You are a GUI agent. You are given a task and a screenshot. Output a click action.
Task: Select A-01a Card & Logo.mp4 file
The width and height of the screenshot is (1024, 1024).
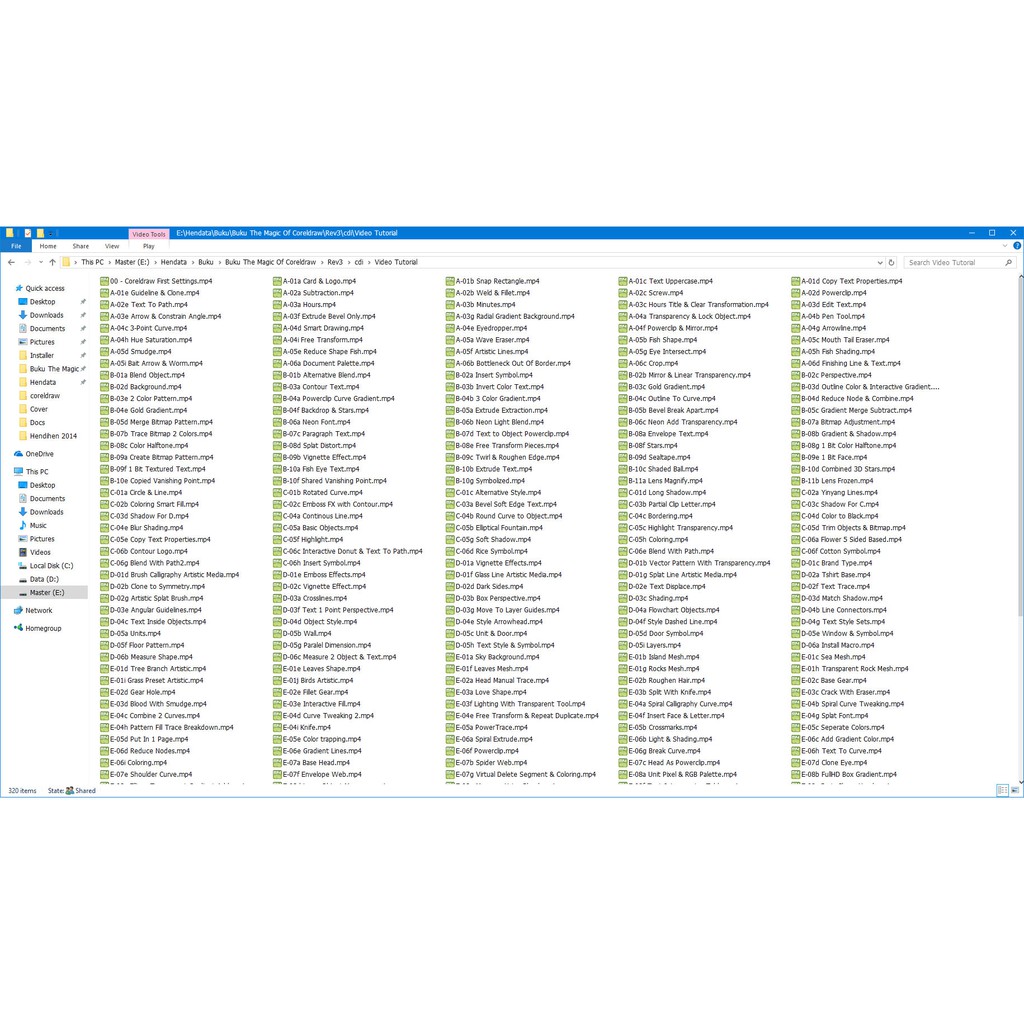click(318, 281)
